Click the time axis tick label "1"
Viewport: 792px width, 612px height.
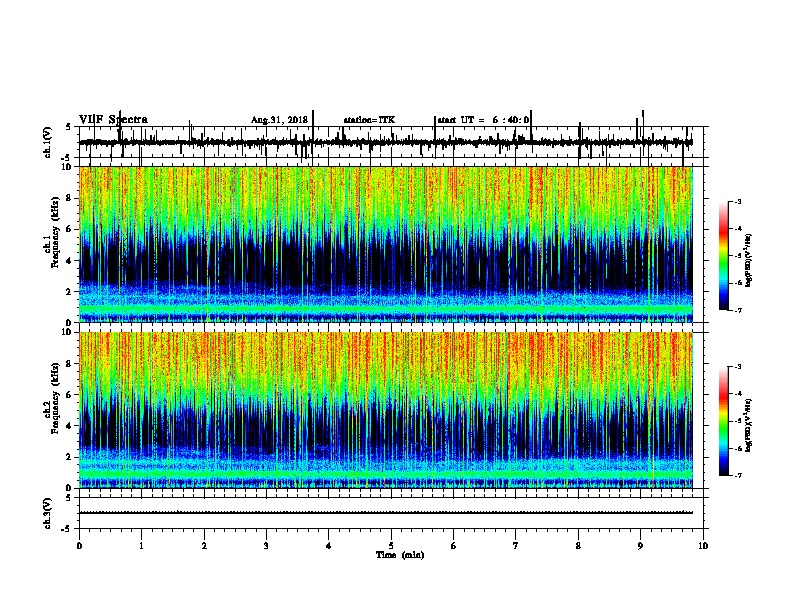141,546
